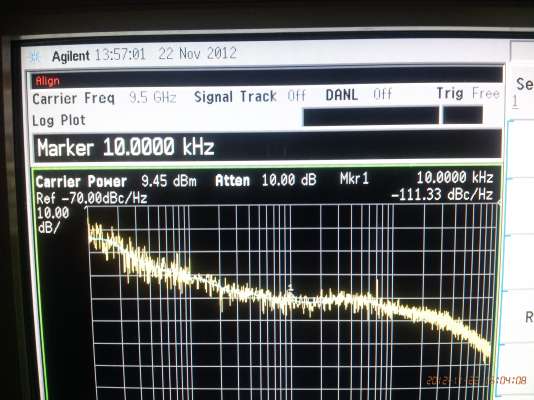534x400 pixels.
Task: Click the Log Plot label
Action: click(x=59, y=121)
